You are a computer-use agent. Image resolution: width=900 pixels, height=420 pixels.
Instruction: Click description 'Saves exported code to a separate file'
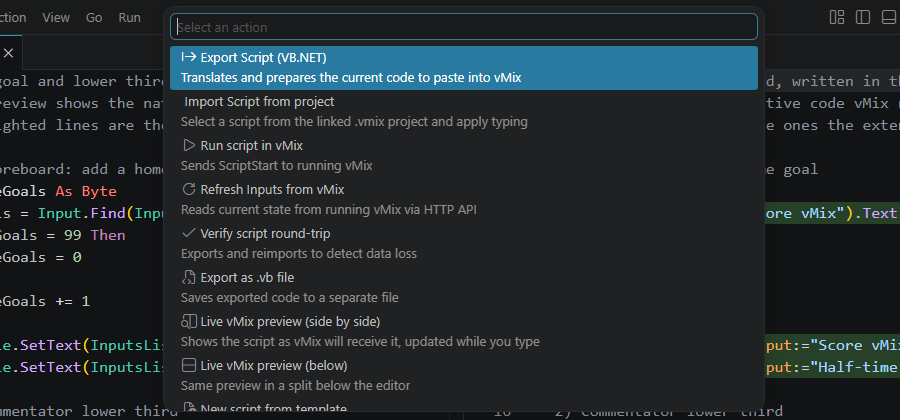point(290,298)
